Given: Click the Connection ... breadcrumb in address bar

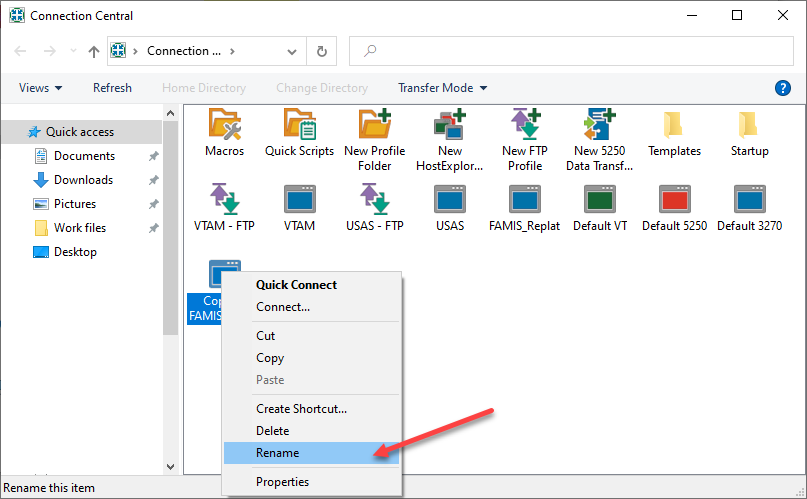Looking at the screenshot, I should click(184, 51).
